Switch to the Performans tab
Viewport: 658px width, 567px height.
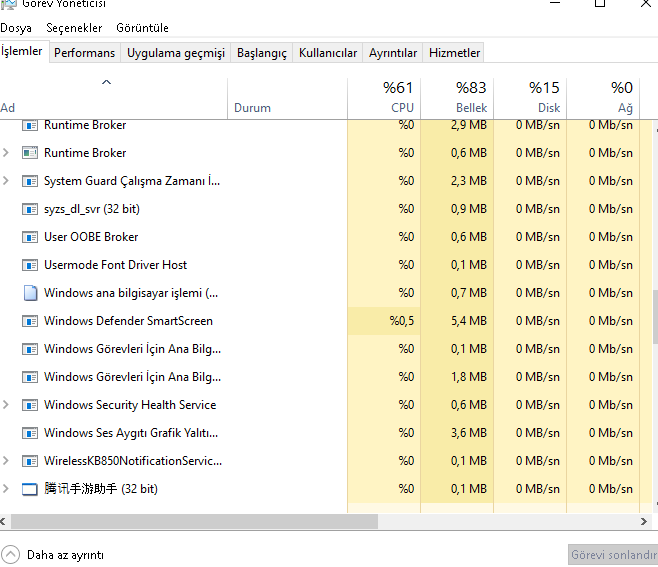coord(84,53)
